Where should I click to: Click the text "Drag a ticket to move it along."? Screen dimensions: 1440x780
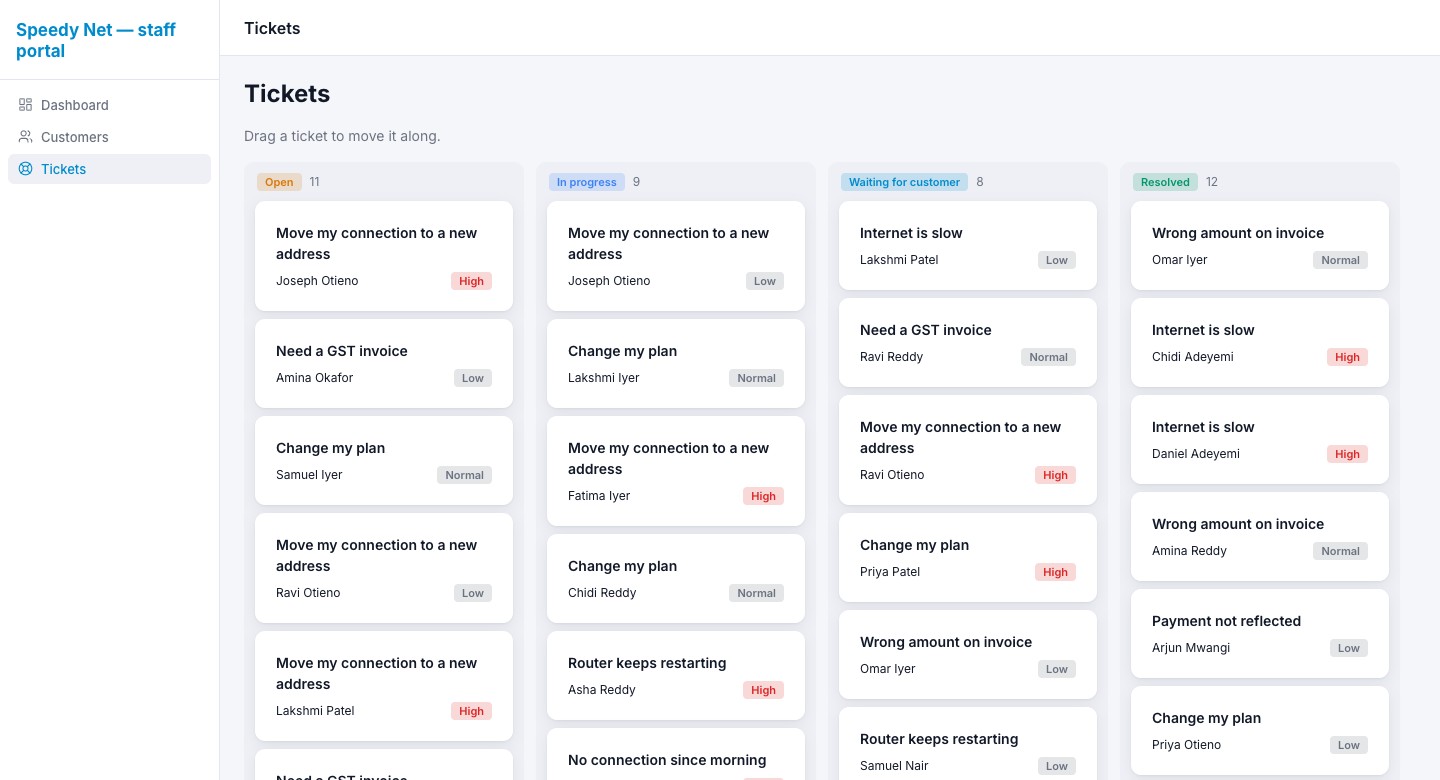tap(342, 136)
